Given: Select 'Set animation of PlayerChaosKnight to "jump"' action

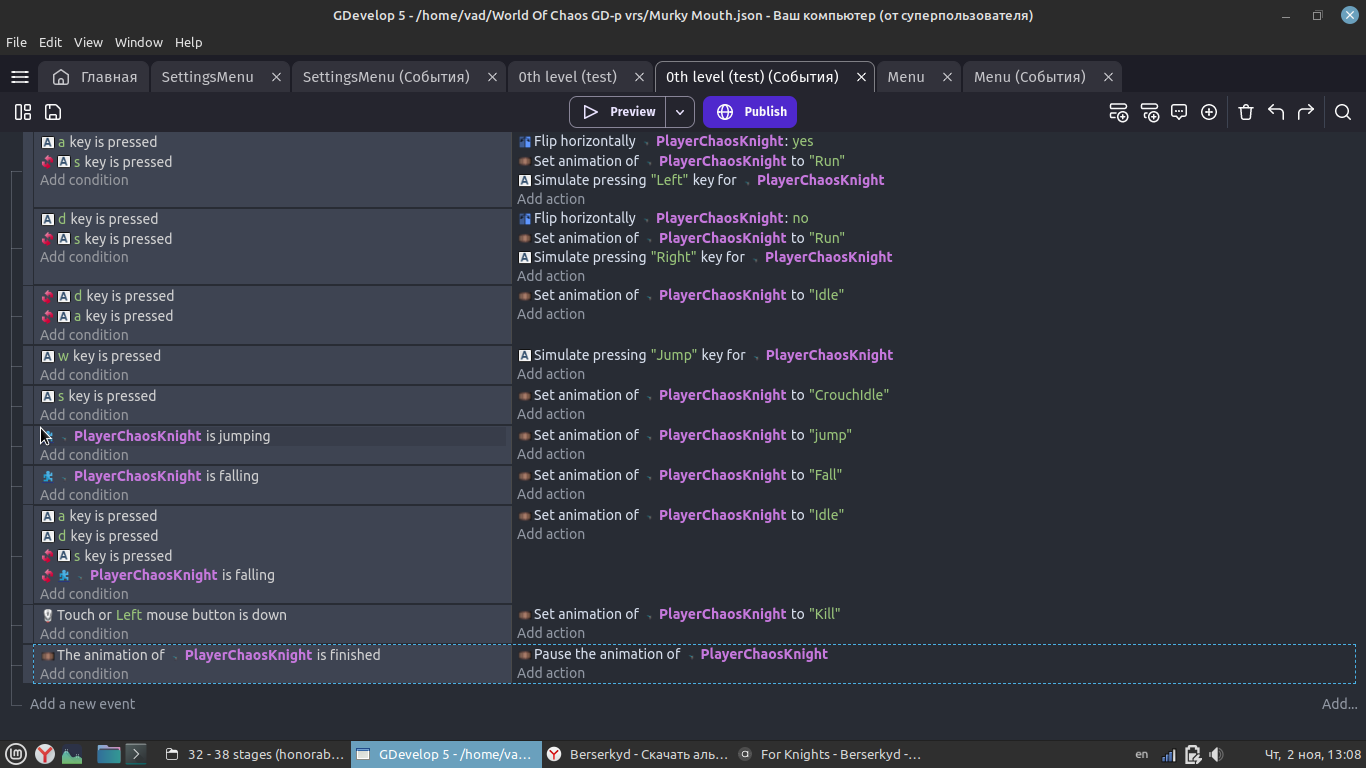Looking at the screenshot, I should pos(685,435).
